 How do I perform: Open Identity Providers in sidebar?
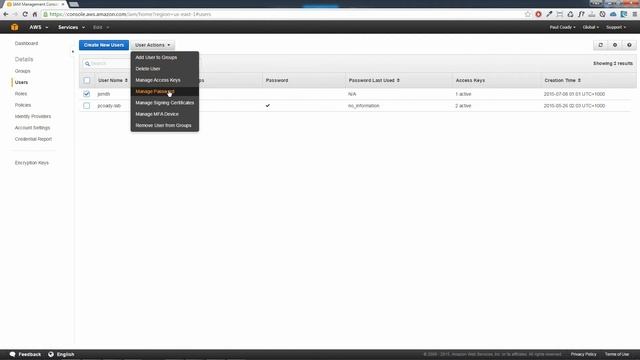tap(33, 117)
